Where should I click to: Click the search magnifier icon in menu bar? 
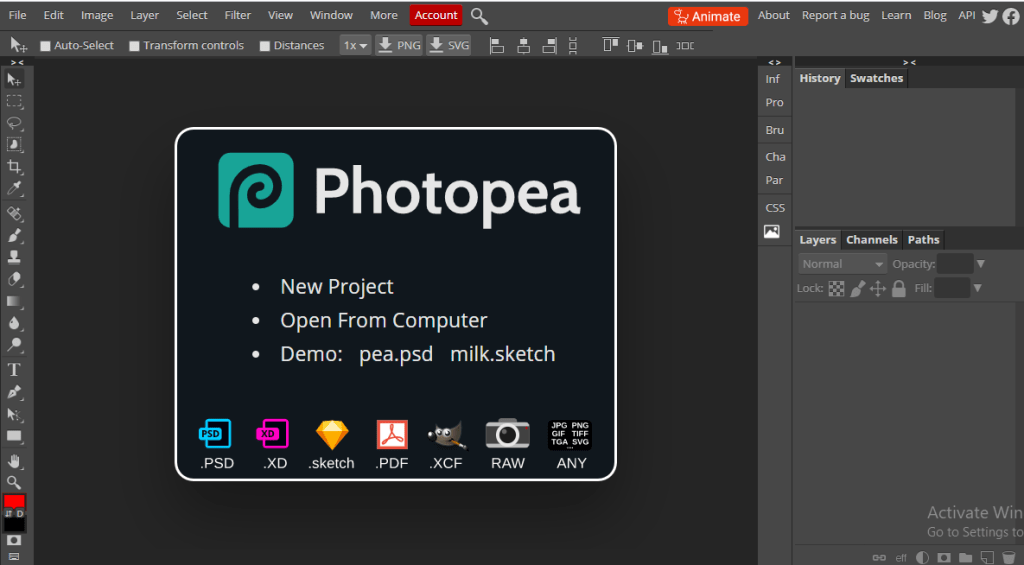(479, 16)
